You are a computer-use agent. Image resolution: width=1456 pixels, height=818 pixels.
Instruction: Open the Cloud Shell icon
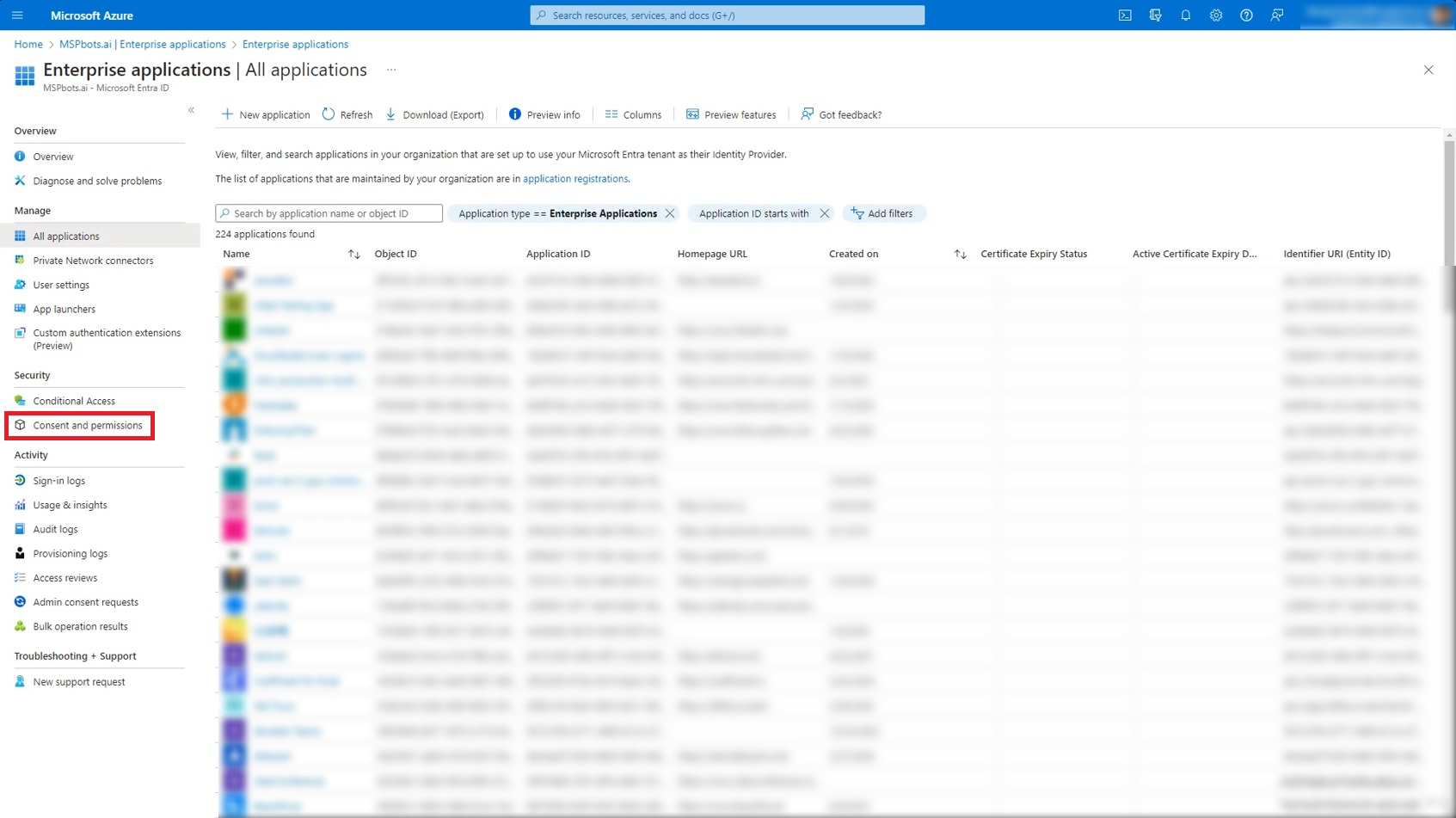click(x=1125, y=15)
